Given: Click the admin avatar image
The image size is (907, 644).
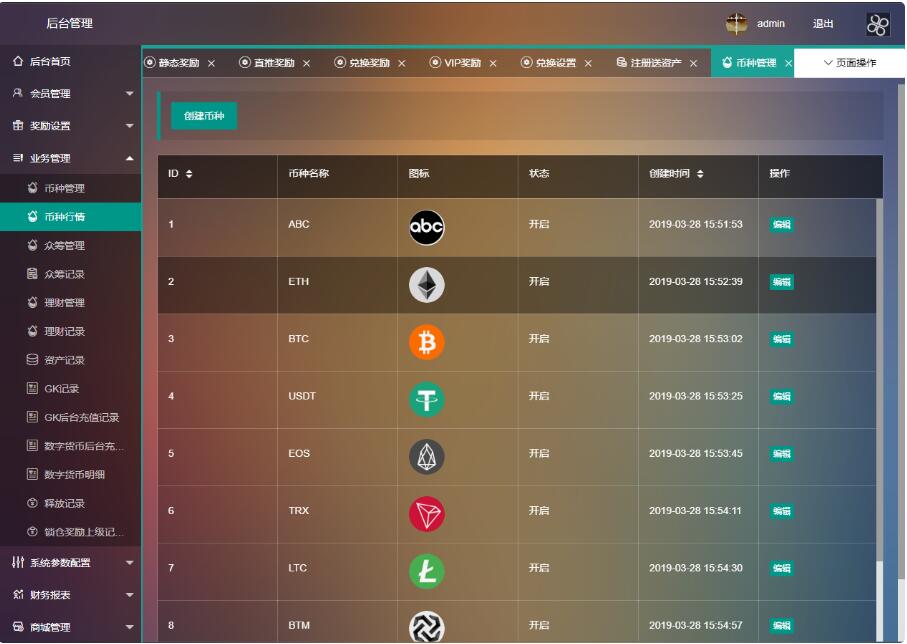Looking at the screenshot, I should (736, 24).
